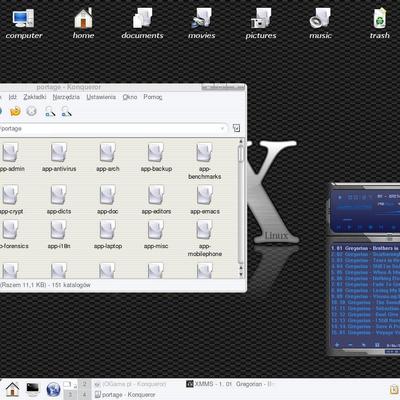Click the grey stop icon in Konqueror toolbar
Screen dimensions: 400x400
point(31,111)
